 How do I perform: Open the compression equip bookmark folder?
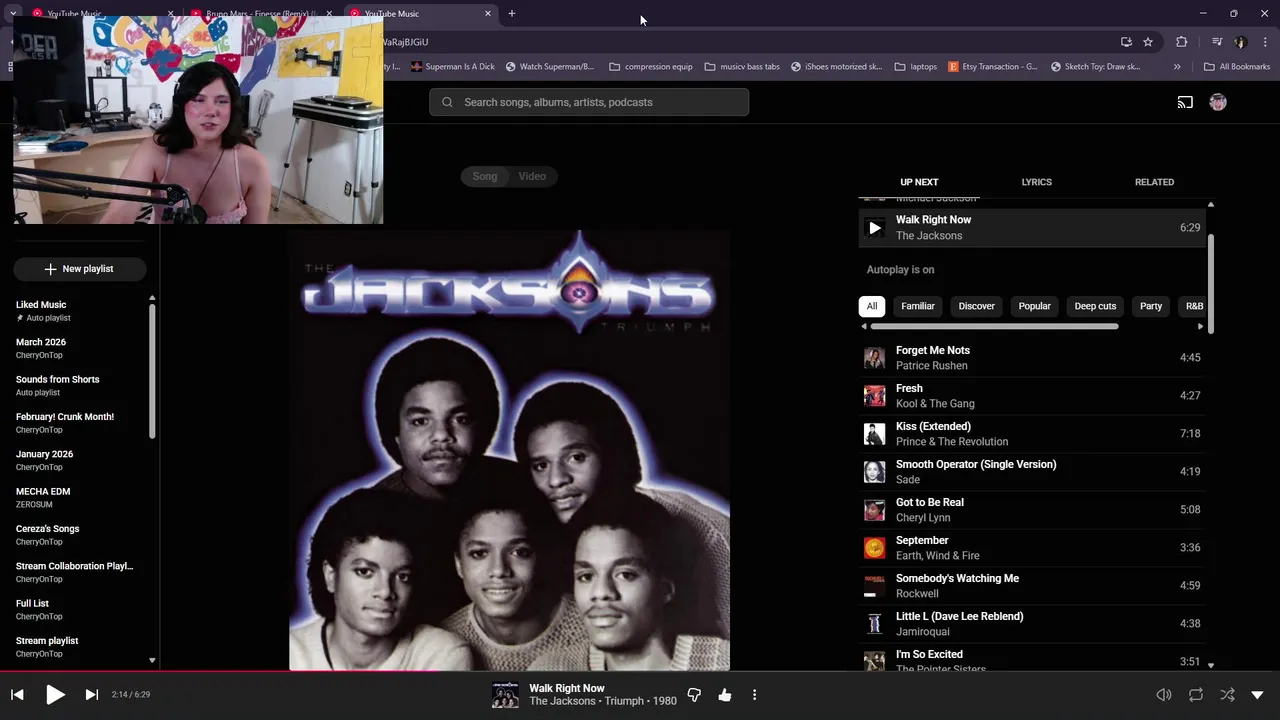[x=650, y=67]
